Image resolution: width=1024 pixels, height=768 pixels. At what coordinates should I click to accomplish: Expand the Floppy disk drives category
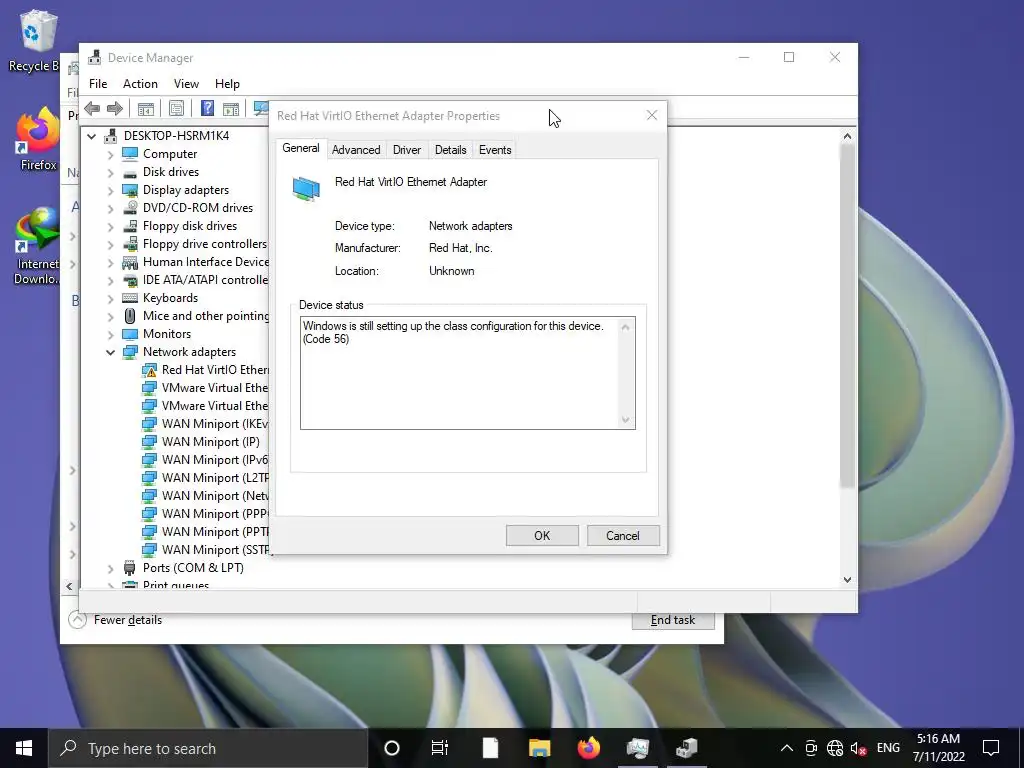click(x=110, y=226)
